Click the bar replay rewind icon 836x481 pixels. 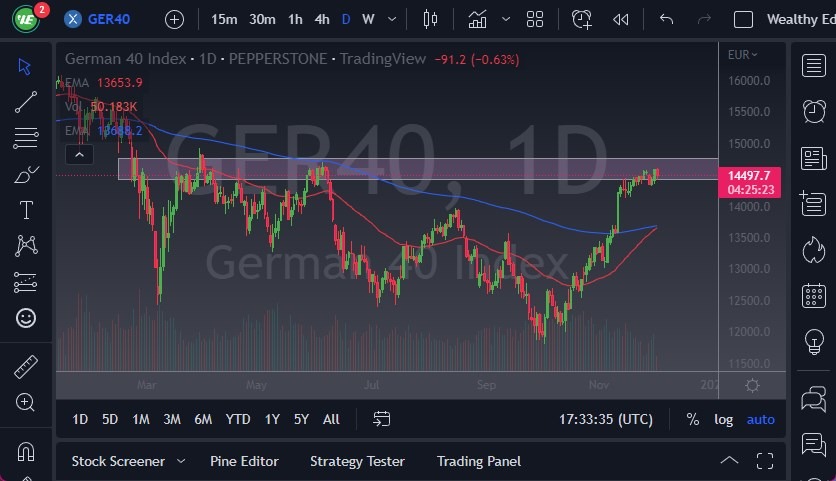coord(621,19)
